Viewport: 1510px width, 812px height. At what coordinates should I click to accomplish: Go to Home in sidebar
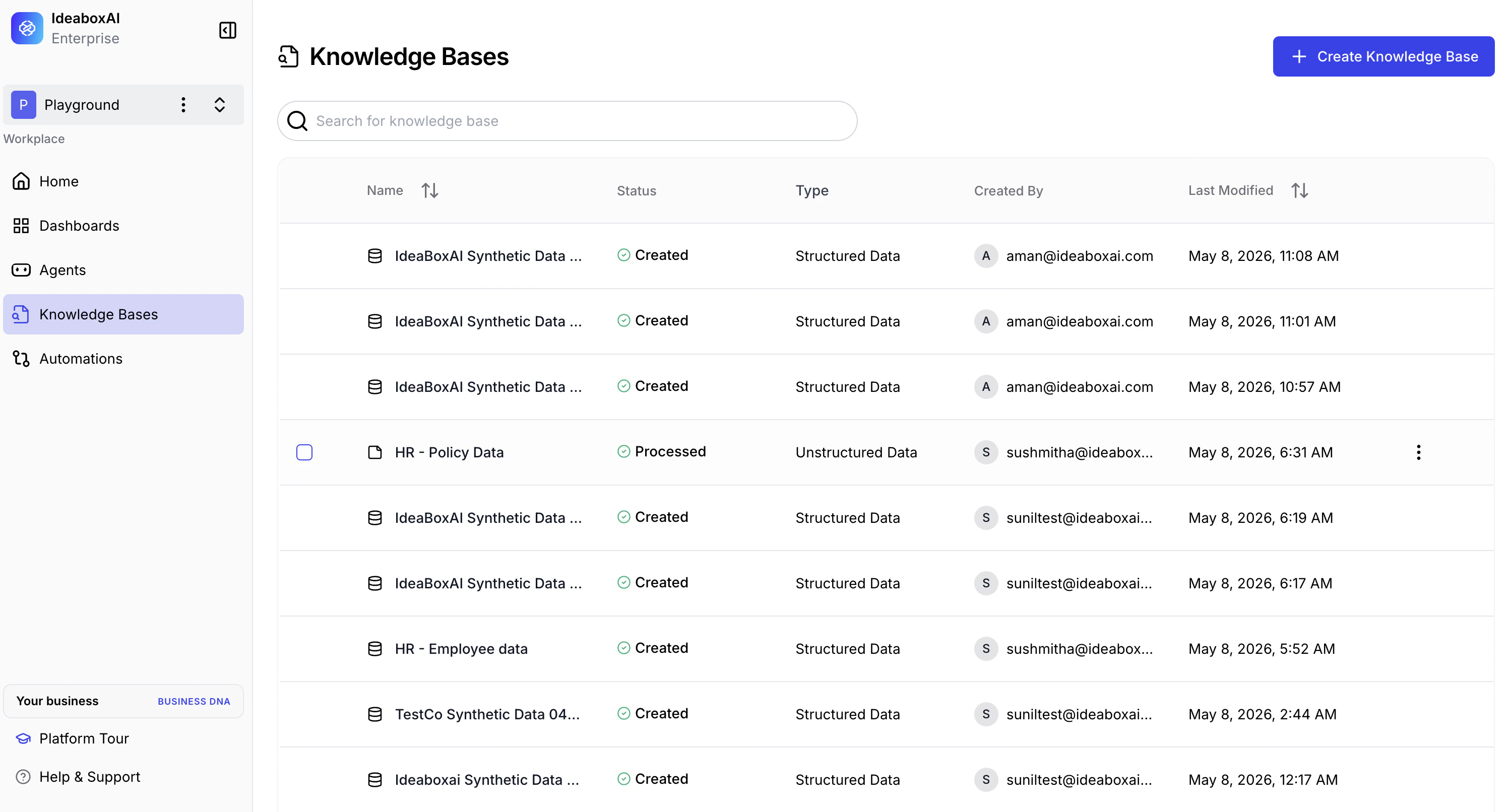123,182
